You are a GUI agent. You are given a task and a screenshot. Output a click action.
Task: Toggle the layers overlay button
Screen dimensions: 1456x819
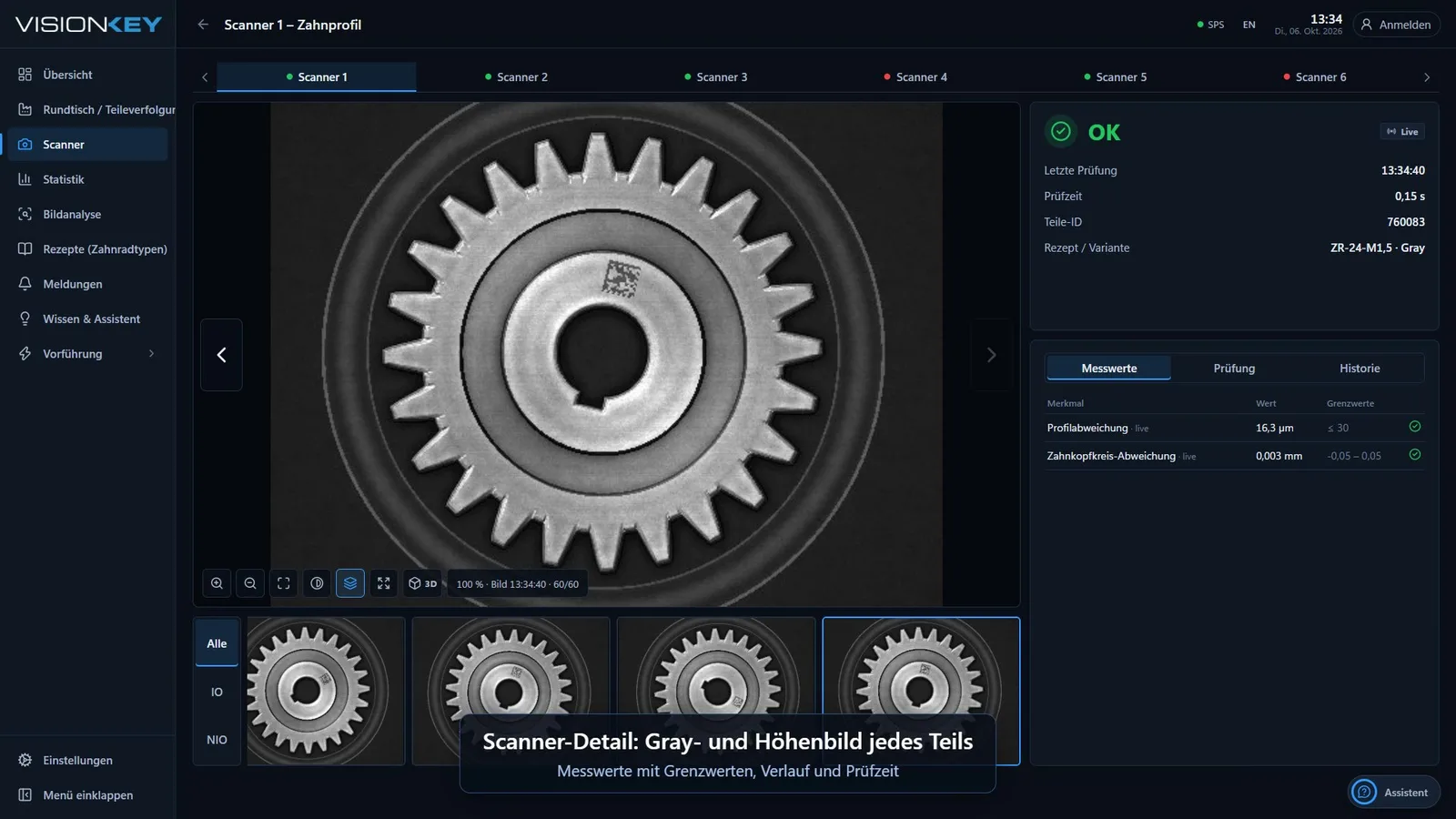point(350,583)
